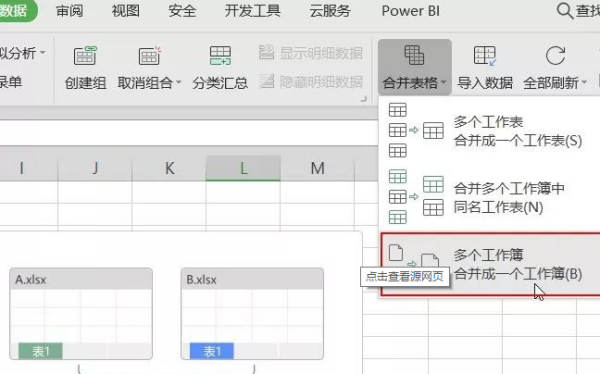Image resolution: width=600 pixels, height=374 pixels.
Task: Select the 安全 tab
Action: click(182, 11)
